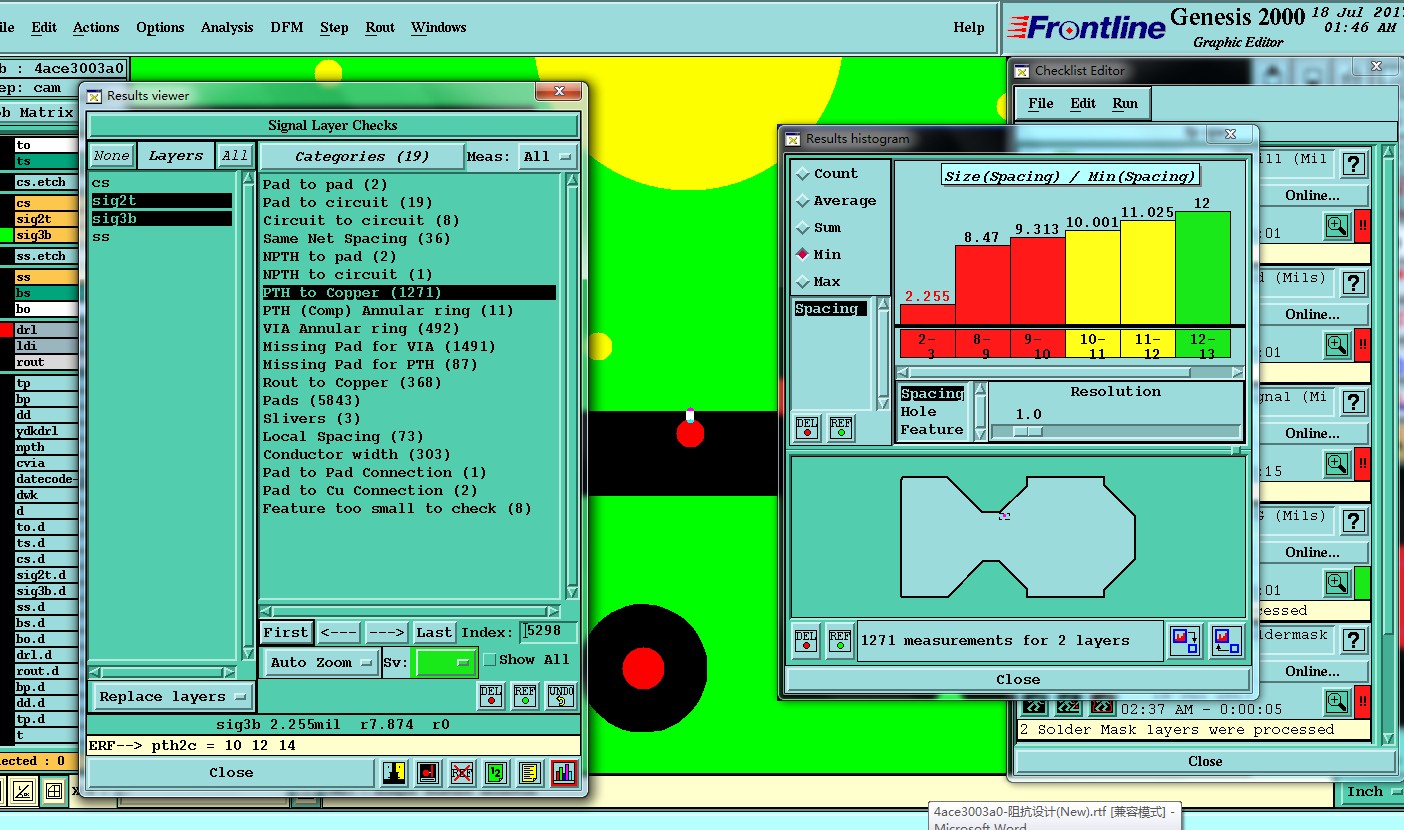Select drl layer in the layer sidebar
Viewport: 1404px width, 830px height.
(x=46, y=330)
